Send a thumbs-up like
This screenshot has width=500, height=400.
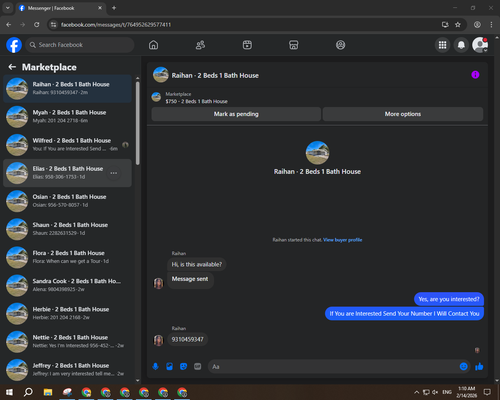(x=479, y=367)
